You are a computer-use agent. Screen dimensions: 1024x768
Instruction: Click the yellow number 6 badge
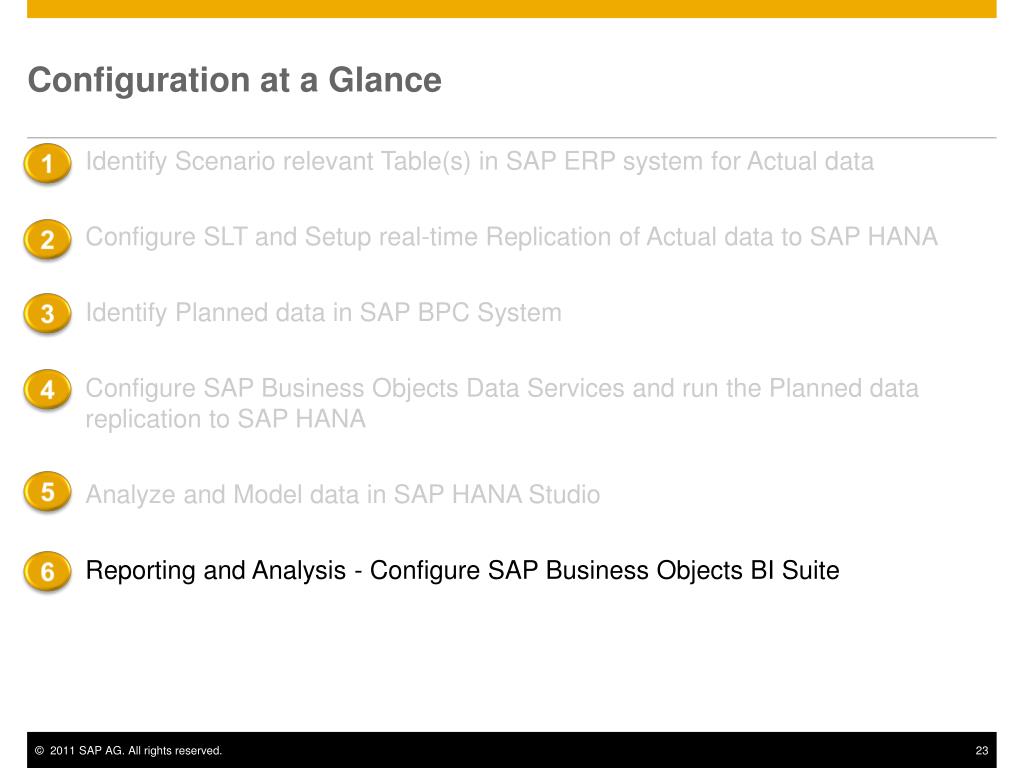click(x=47, y=572)
